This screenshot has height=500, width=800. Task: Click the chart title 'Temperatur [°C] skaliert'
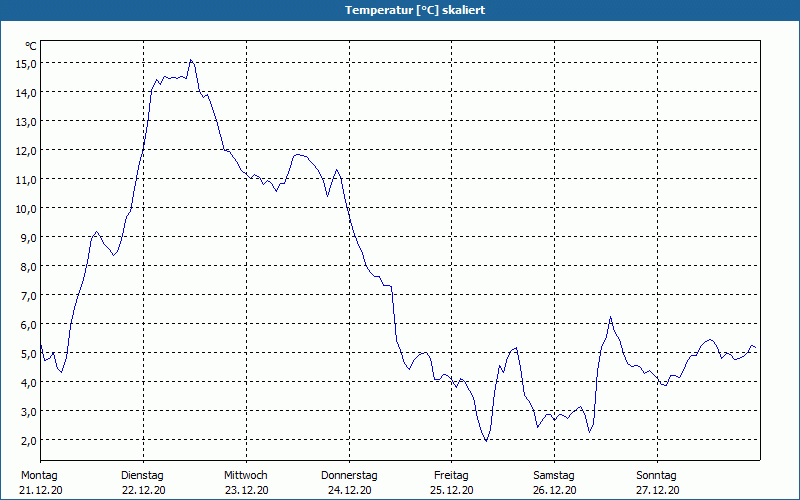tap(415, 10)
